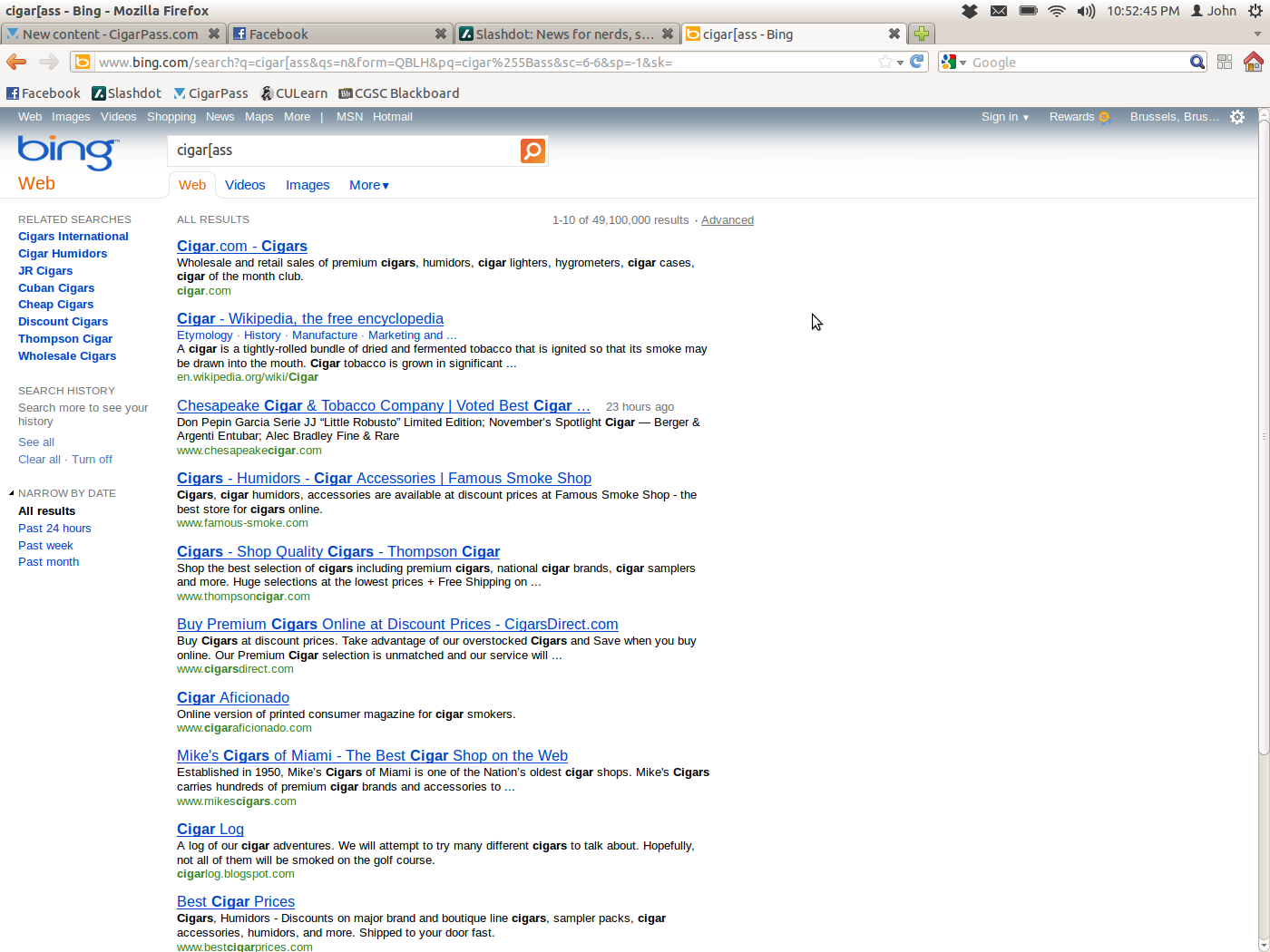Open the system power menu icon
The image size is (1270, 952).
[1255, 11]
